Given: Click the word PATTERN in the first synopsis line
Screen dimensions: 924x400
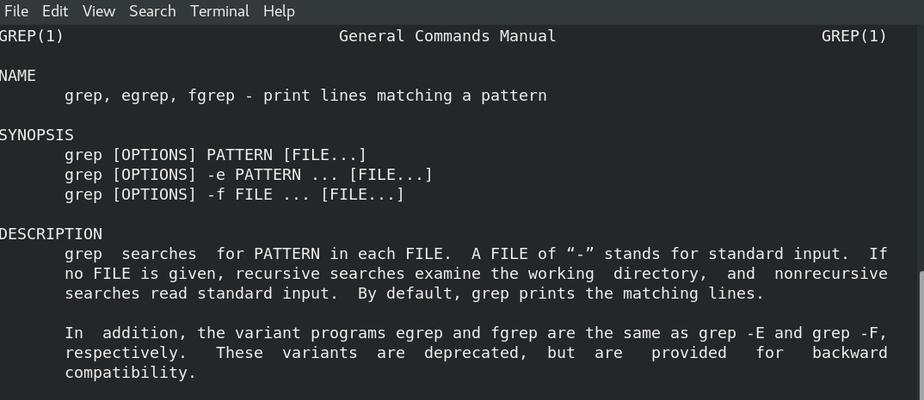Looking at the screenshot, I should click(x=239, y=156).
